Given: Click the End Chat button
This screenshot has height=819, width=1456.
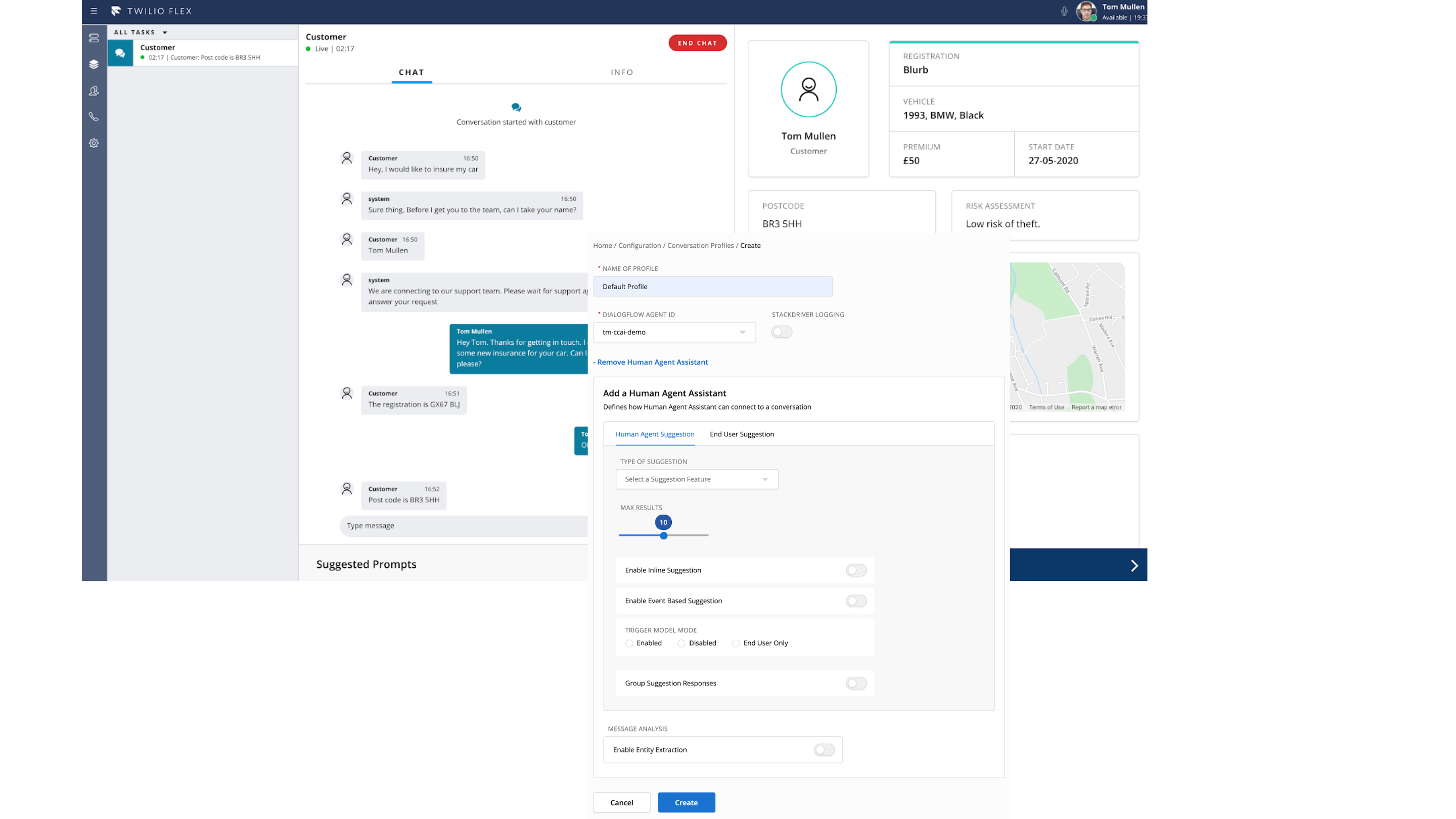Looking at the screenshot, I should click(698, 43).
